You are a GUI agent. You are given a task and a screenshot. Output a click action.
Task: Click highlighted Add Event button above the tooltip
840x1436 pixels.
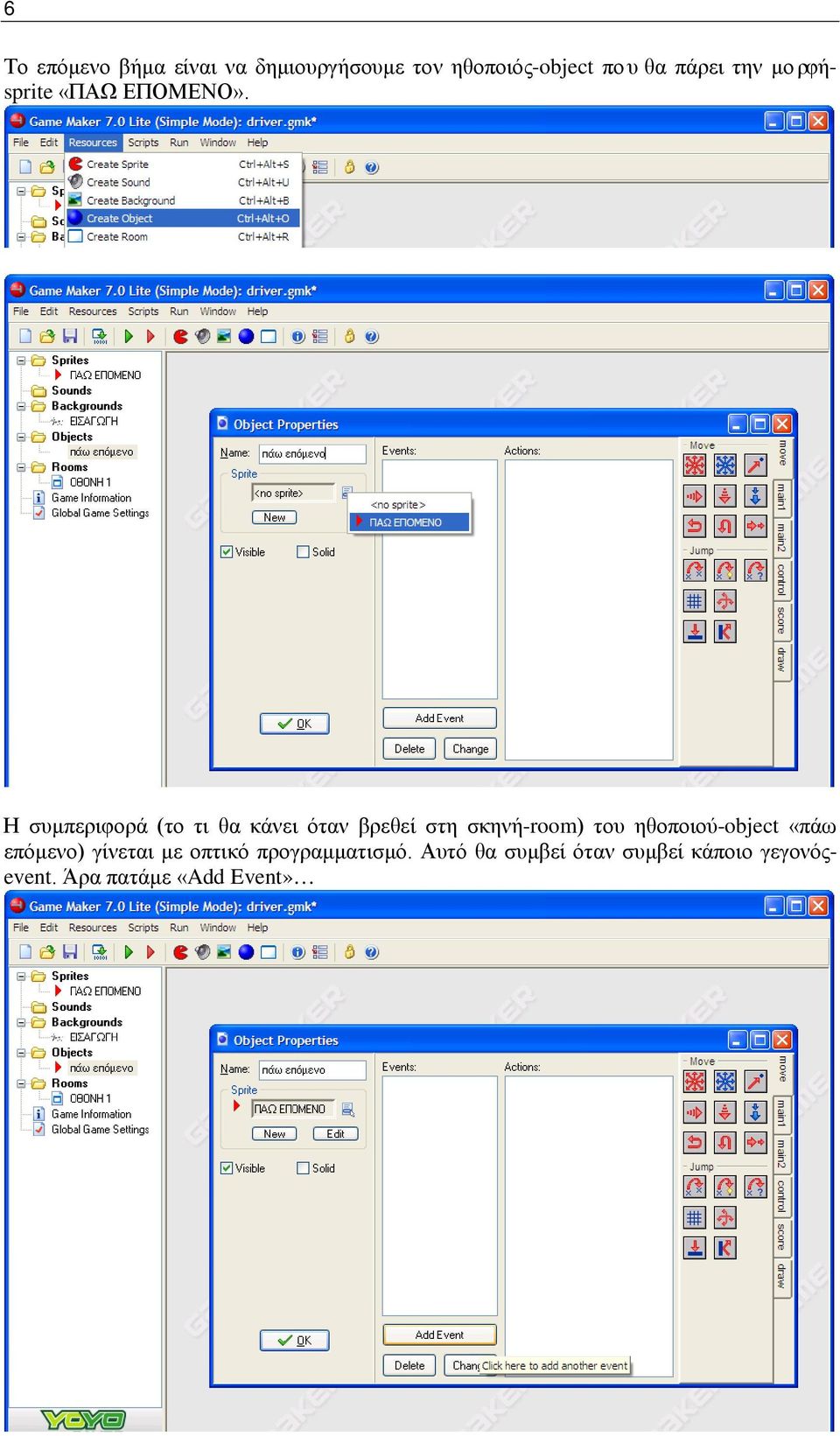click(439, 1334)
